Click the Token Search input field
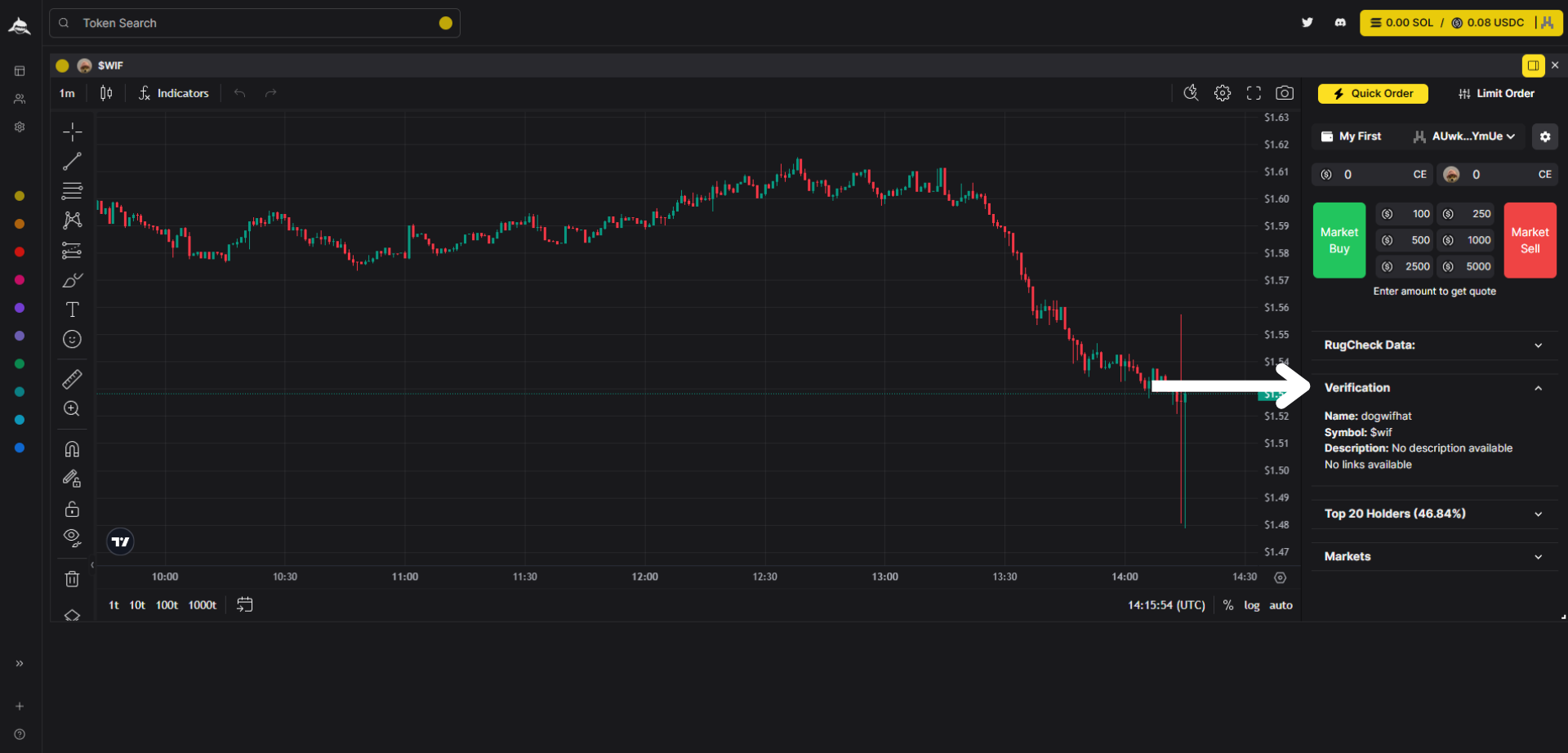This screenshot has height=753, width=1568. (255, 23)
